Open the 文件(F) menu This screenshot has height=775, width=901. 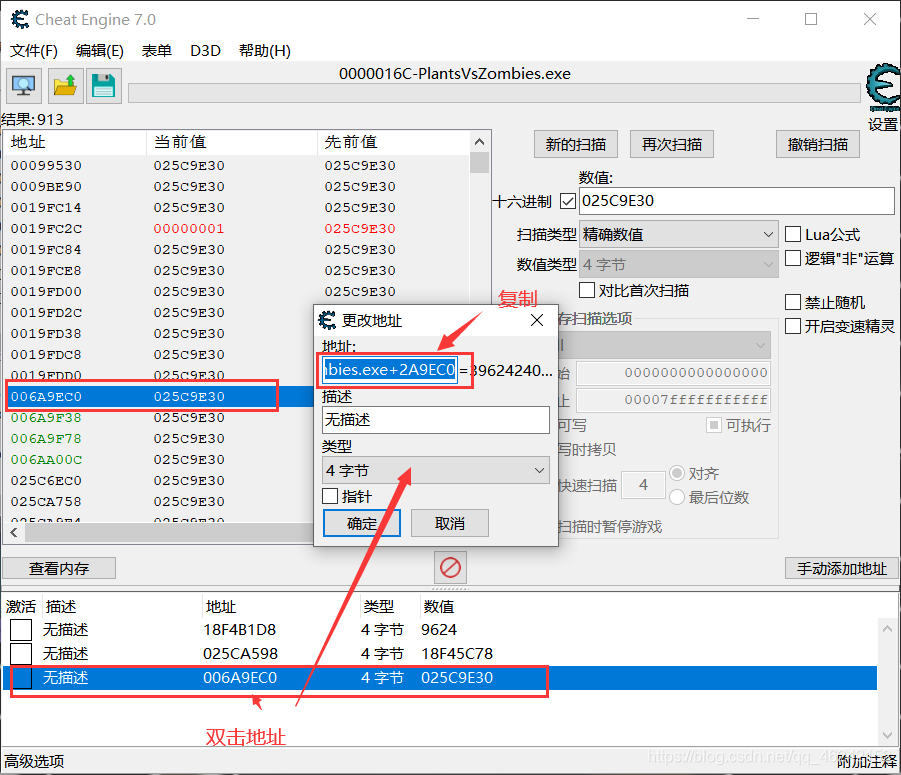[34, 51]
